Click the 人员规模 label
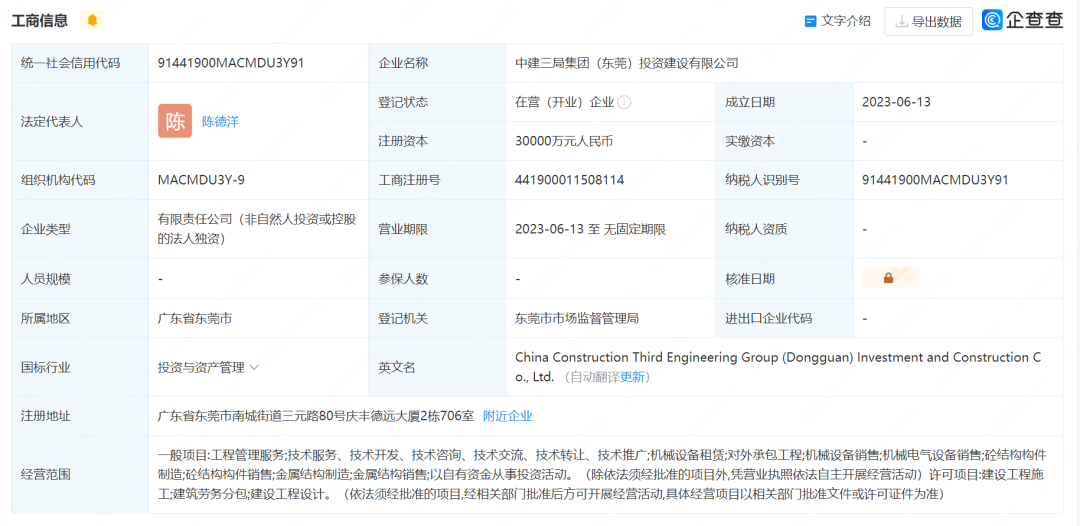Screen dimensions: 1080x526 pyautogui.click(x=45, y=279)
